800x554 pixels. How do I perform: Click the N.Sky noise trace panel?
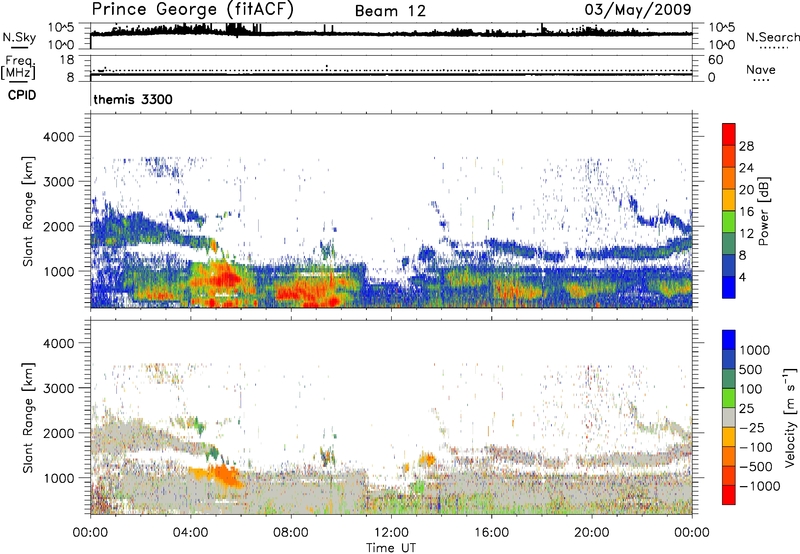pos(391,36)
